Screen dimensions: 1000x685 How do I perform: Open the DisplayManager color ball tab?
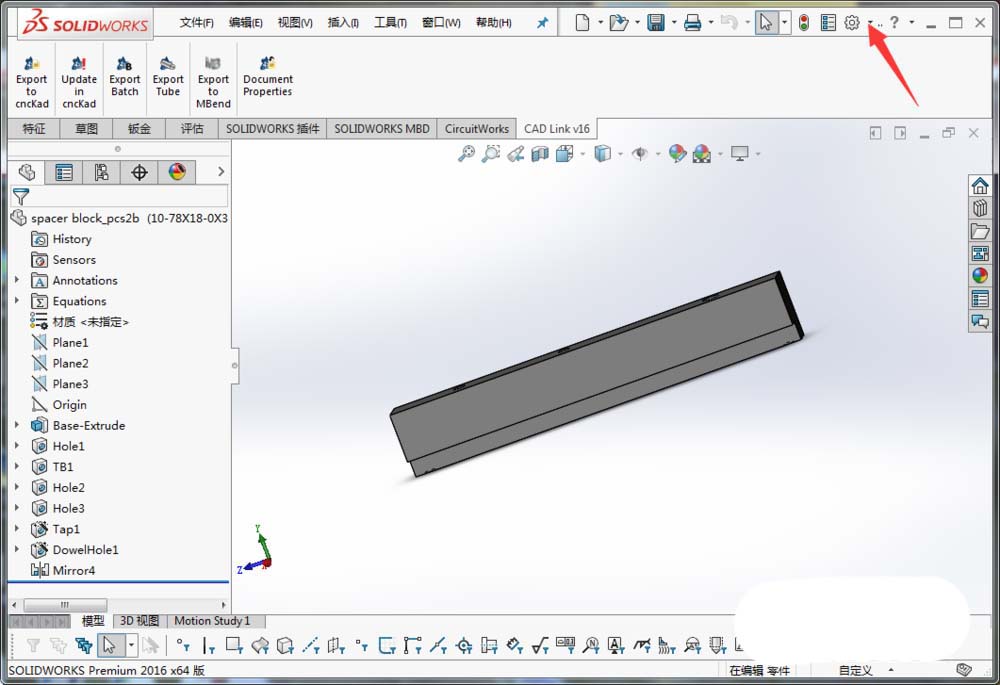pyautogui.click(x=177, y=172)
